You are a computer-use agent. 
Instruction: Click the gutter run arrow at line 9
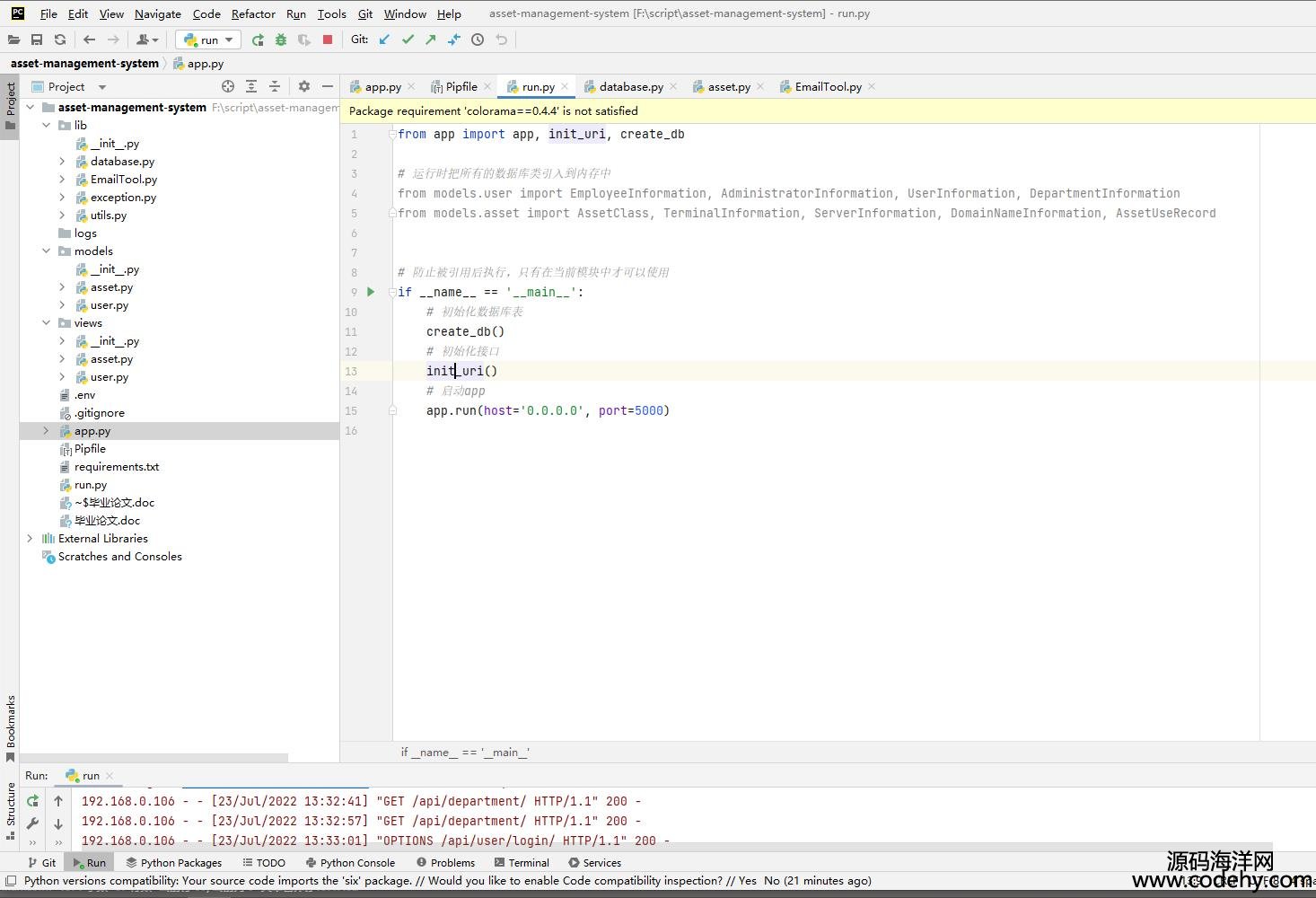371,292
